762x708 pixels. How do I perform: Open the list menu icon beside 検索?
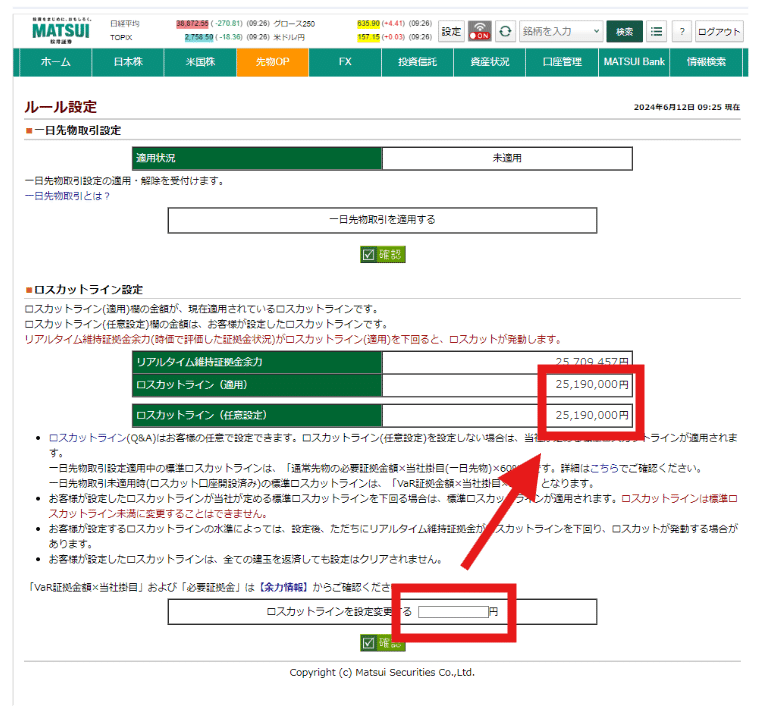click(x=656, y=31)
